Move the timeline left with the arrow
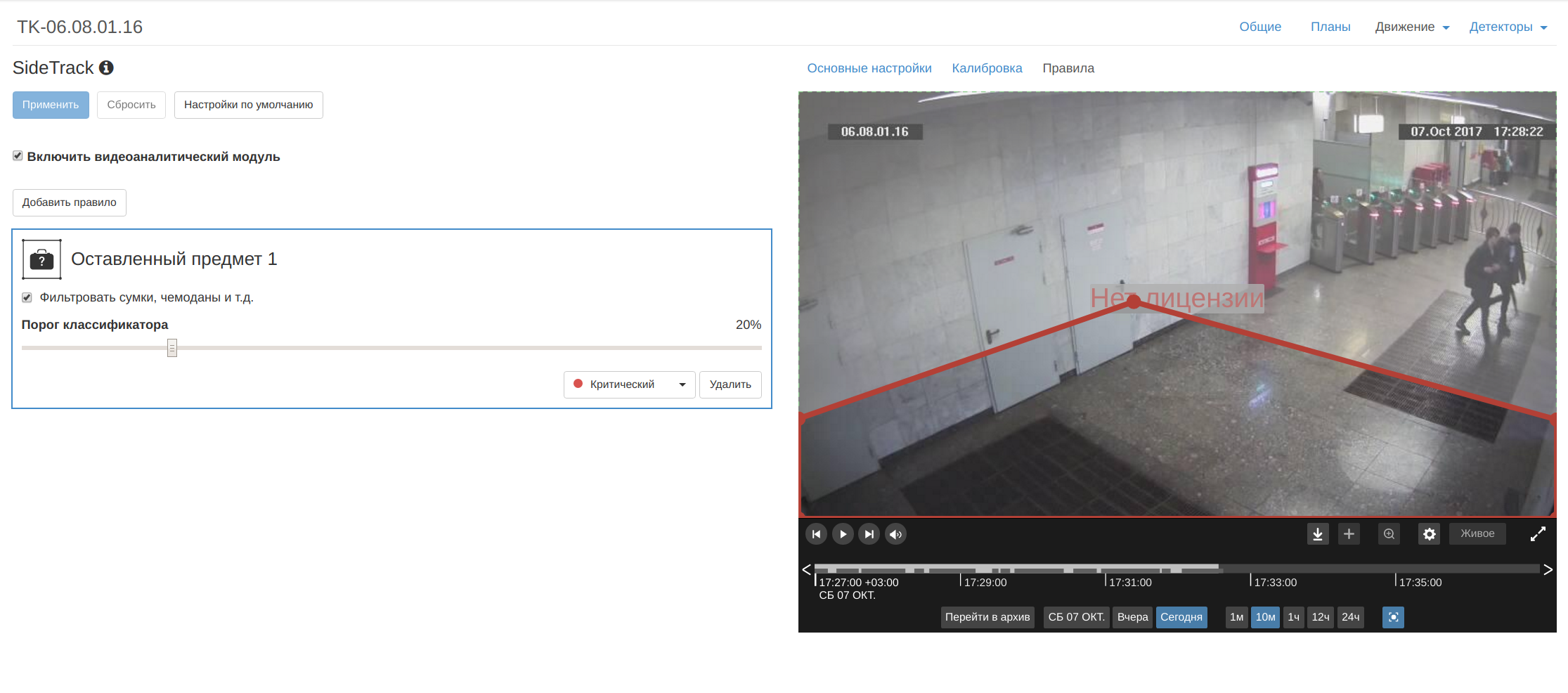The width and height of the screenshot is (1568, 693). pyautogui.click(x=806, y=569)
